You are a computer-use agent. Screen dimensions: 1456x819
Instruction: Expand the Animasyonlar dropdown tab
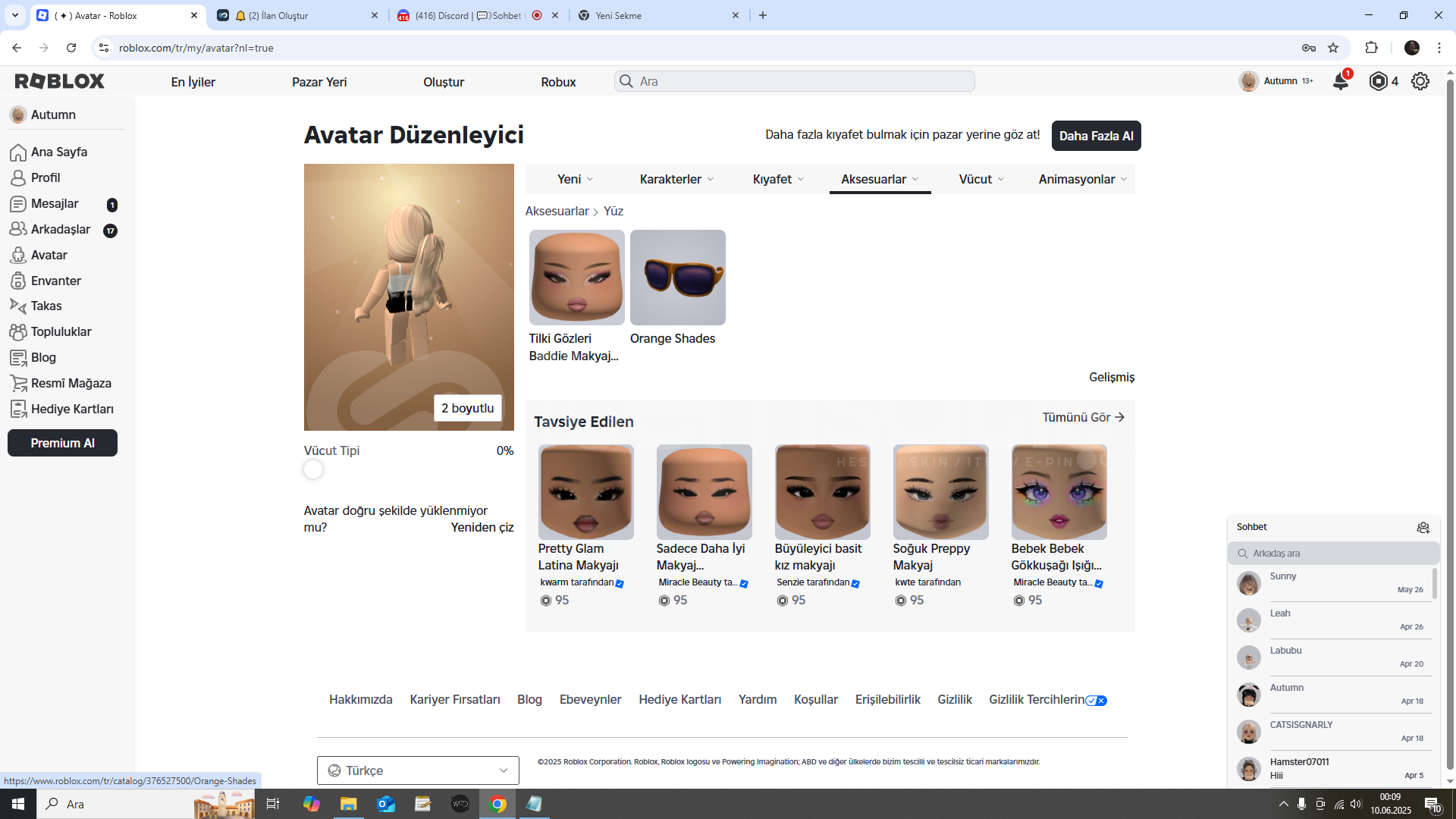(1082, 180)
